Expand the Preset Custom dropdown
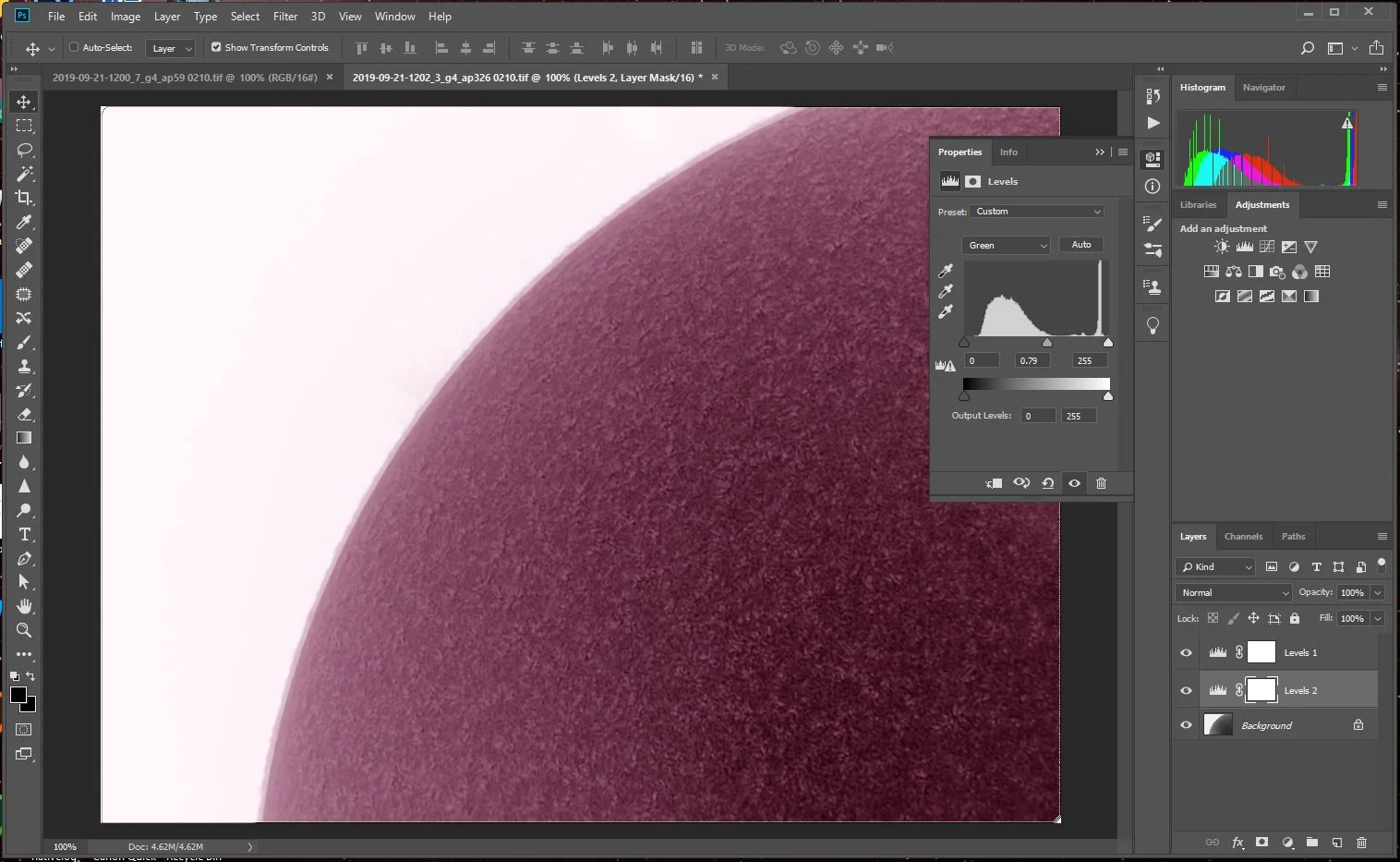The height and width of the screenshot is (862, 1400). (x=1038, y=212)
